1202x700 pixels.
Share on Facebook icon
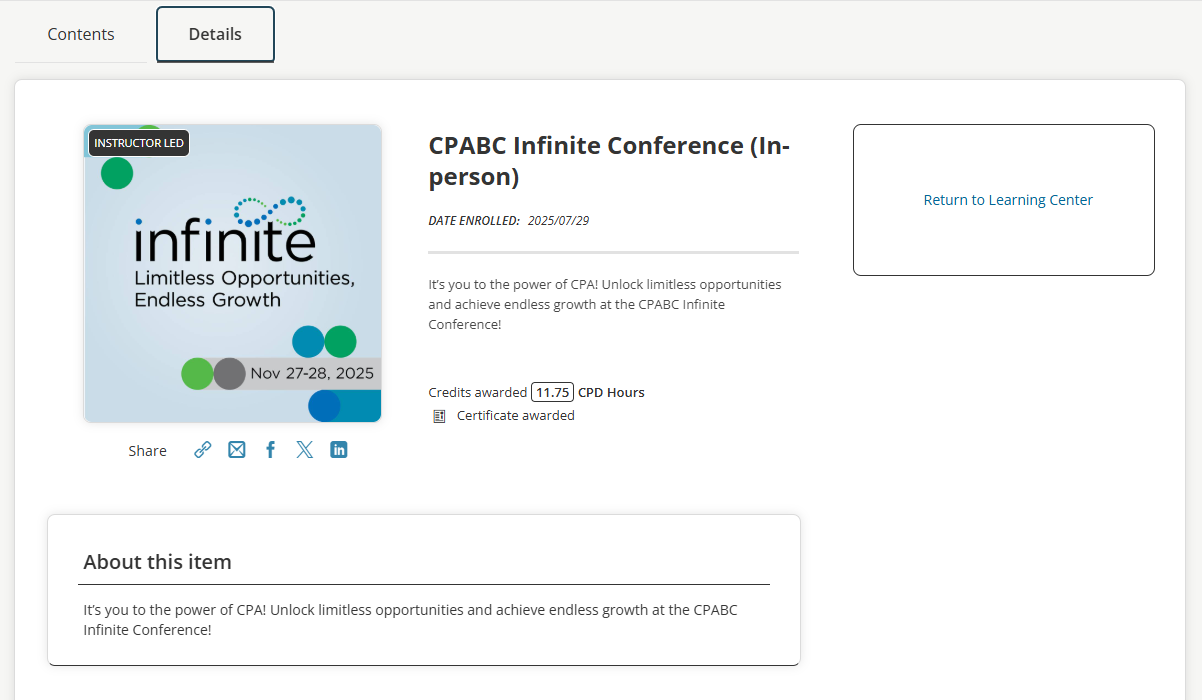pos(270,450)
